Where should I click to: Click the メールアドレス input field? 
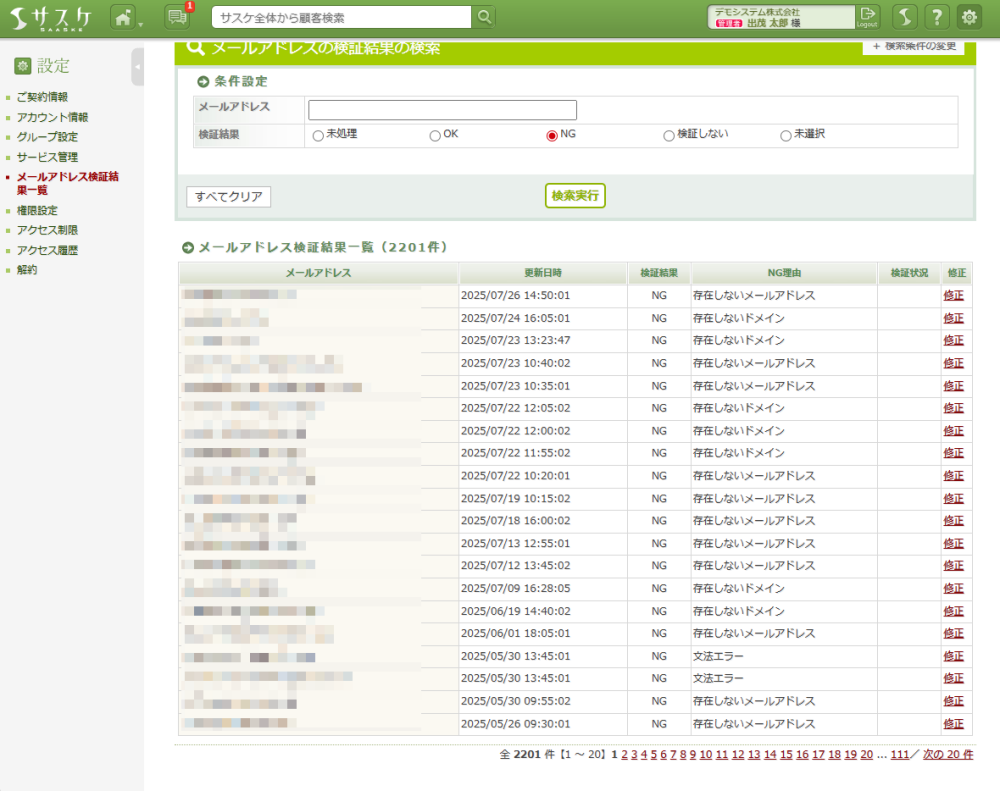coord(442,110)
